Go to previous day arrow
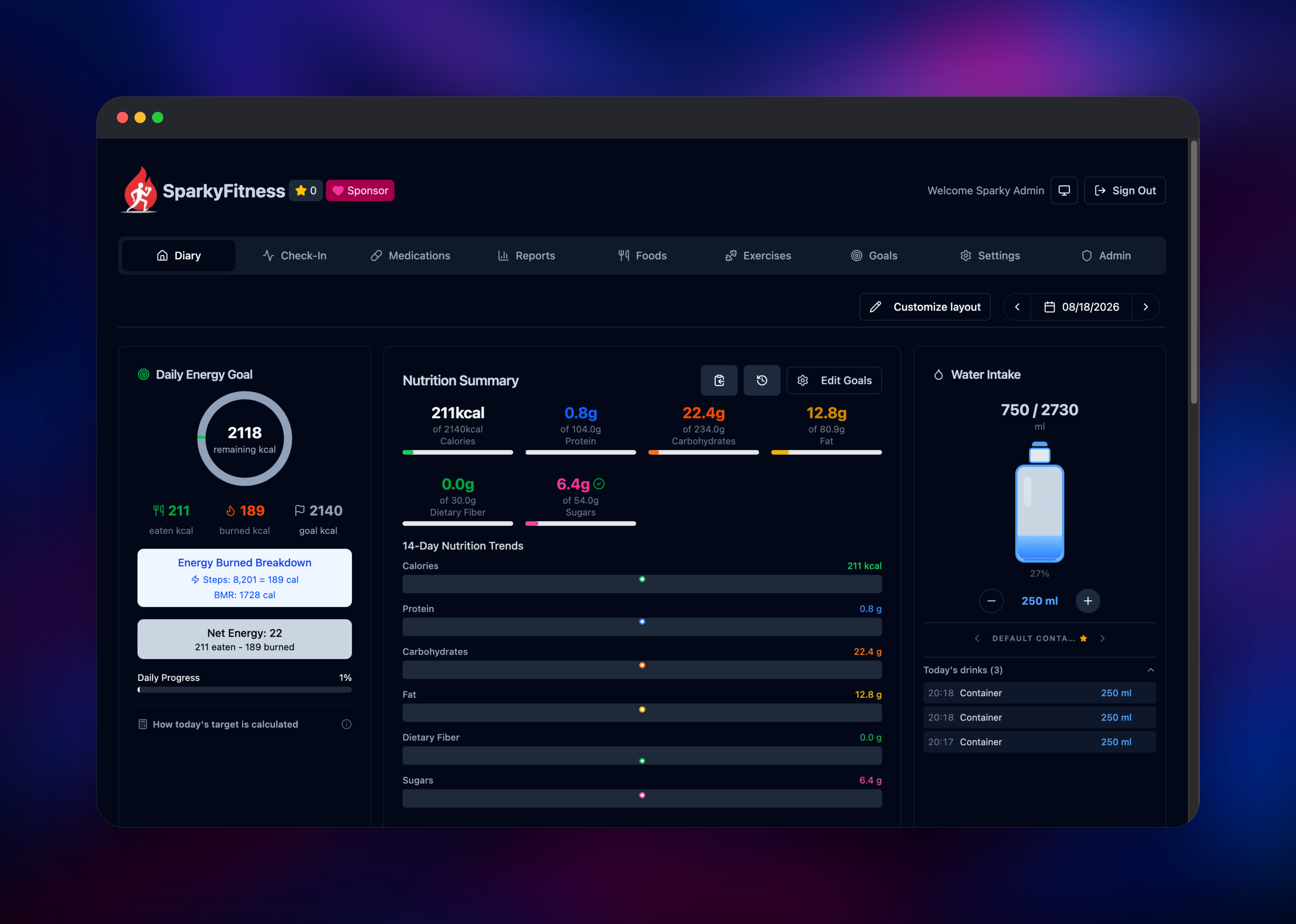 [x=1017, y=307]
